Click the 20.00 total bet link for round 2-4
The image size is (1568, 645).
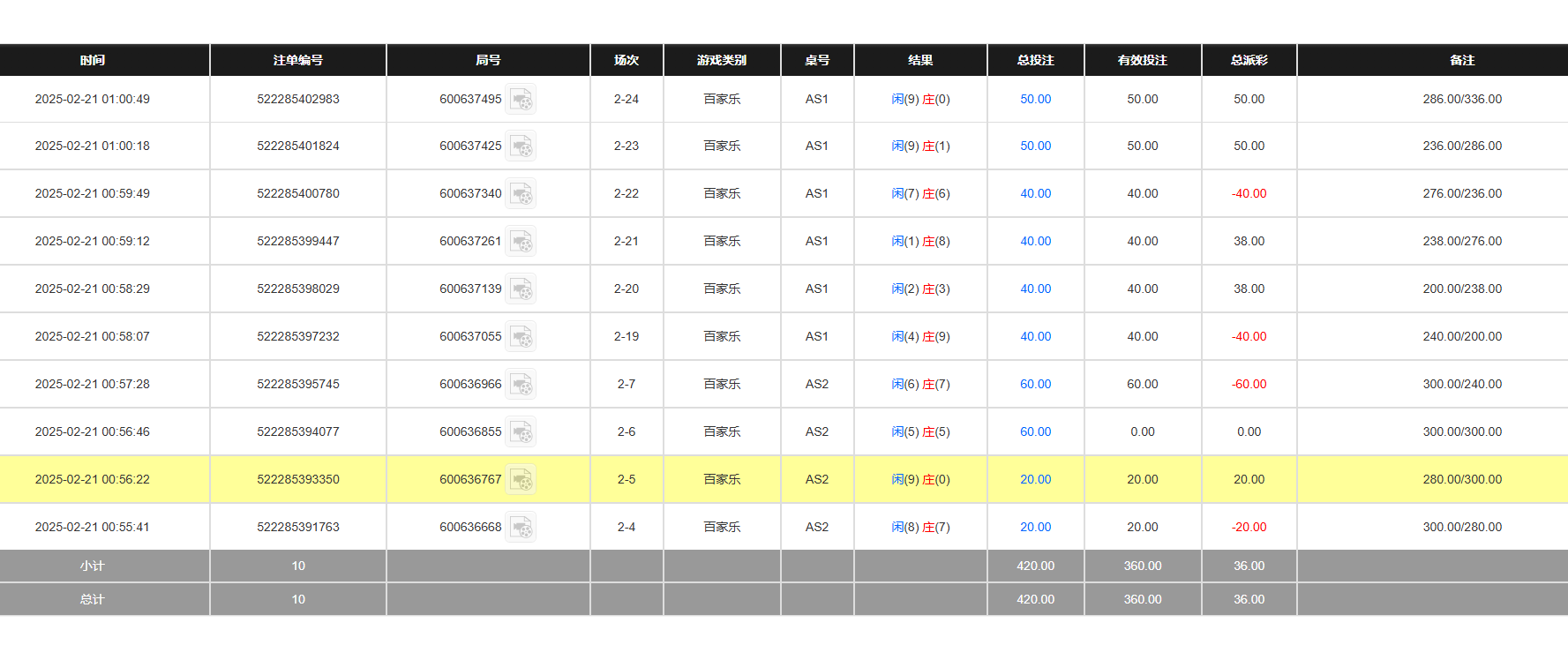(x=1035, y=528)
